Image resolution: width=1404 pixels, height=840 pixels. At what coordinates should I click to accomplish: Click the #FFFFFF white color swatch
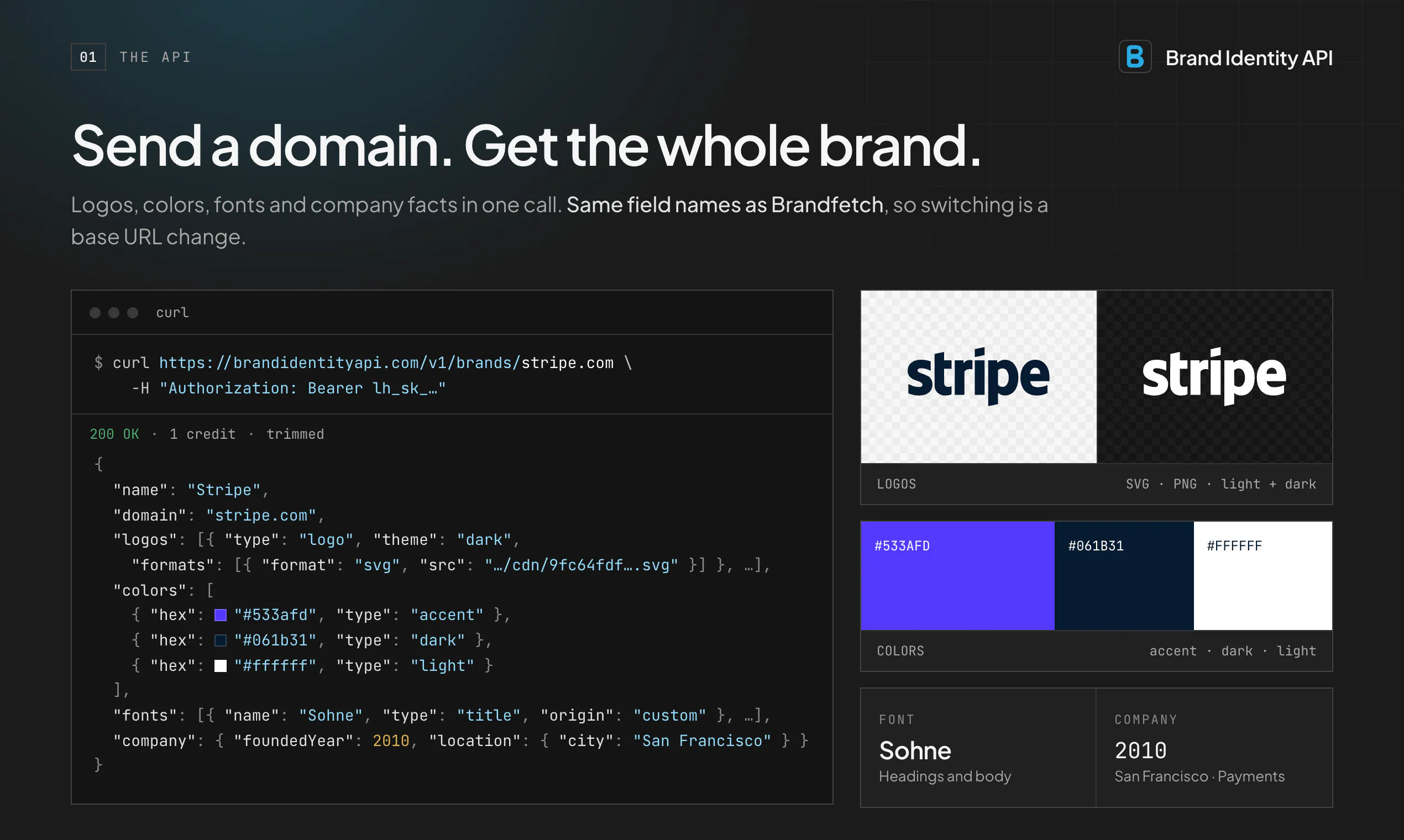click(1263, 576)
